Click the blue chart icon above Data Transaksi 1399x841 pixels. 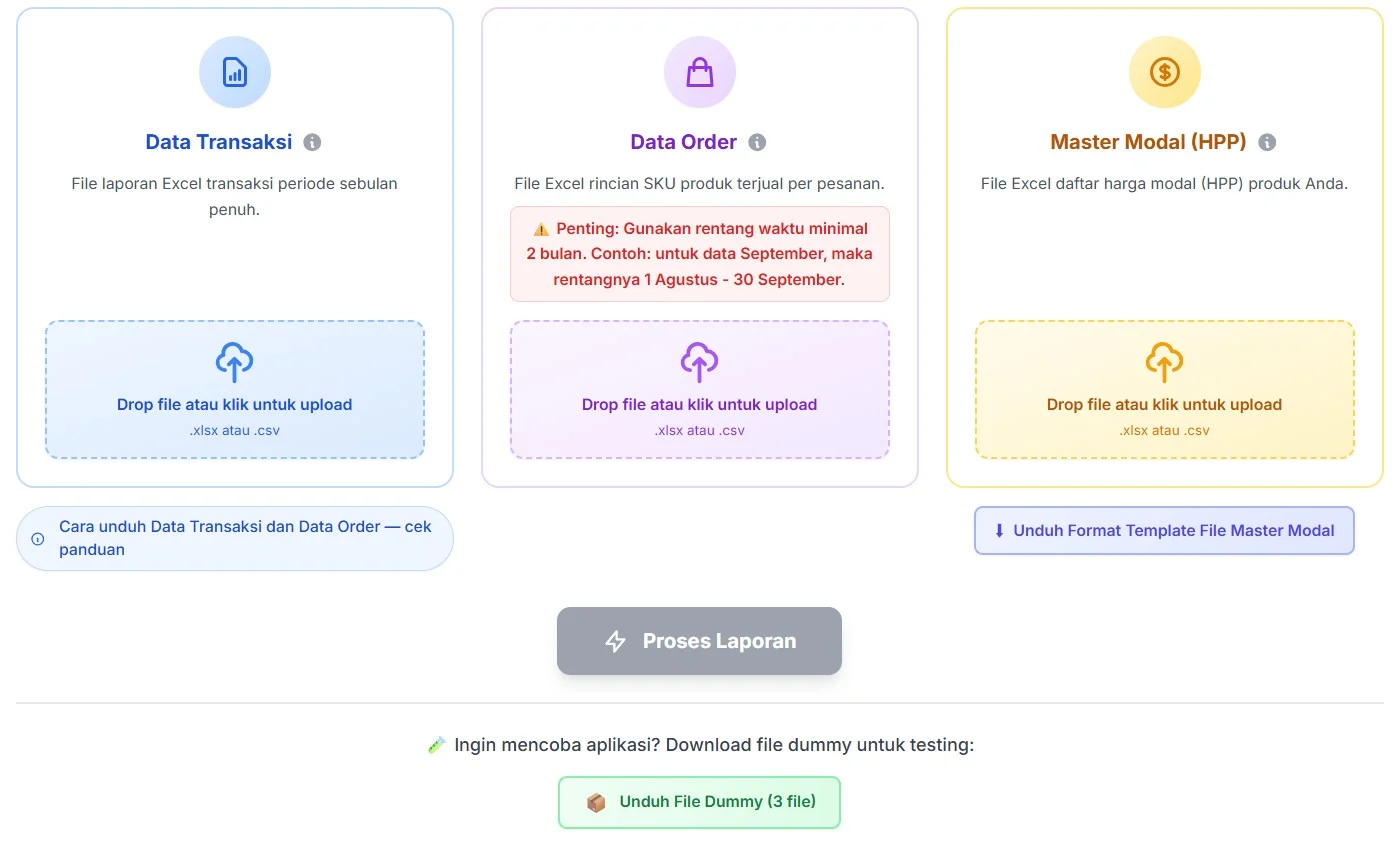click(x=235, y=72)
